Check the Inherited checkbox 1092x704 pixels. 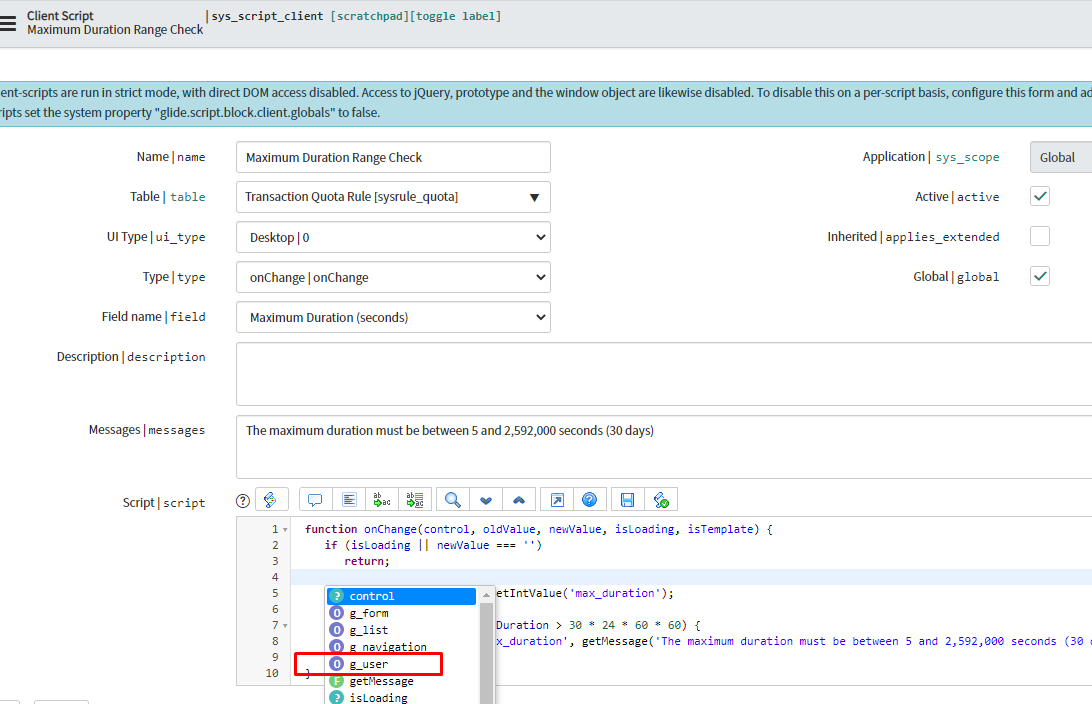tap(1040, 236)
